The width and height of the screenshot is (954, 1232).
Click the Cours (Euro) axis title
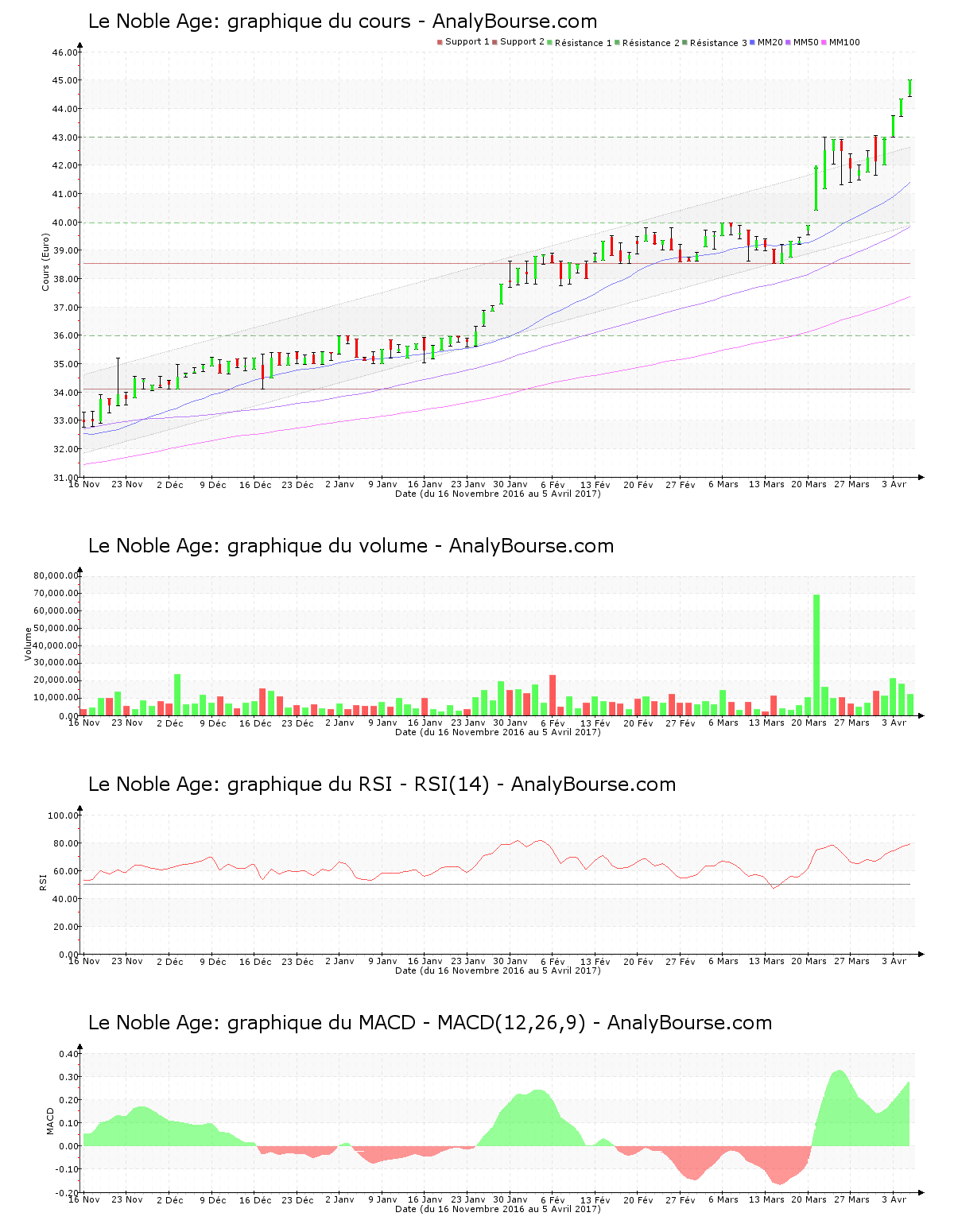(x=45, y=262)
